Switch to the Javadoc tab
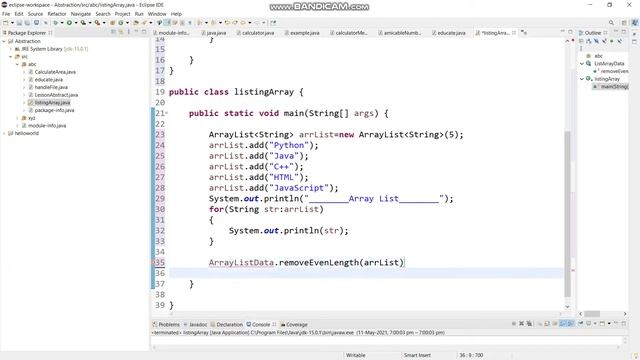This screenshot has height=360, width=640. click(x=195, y=324)
